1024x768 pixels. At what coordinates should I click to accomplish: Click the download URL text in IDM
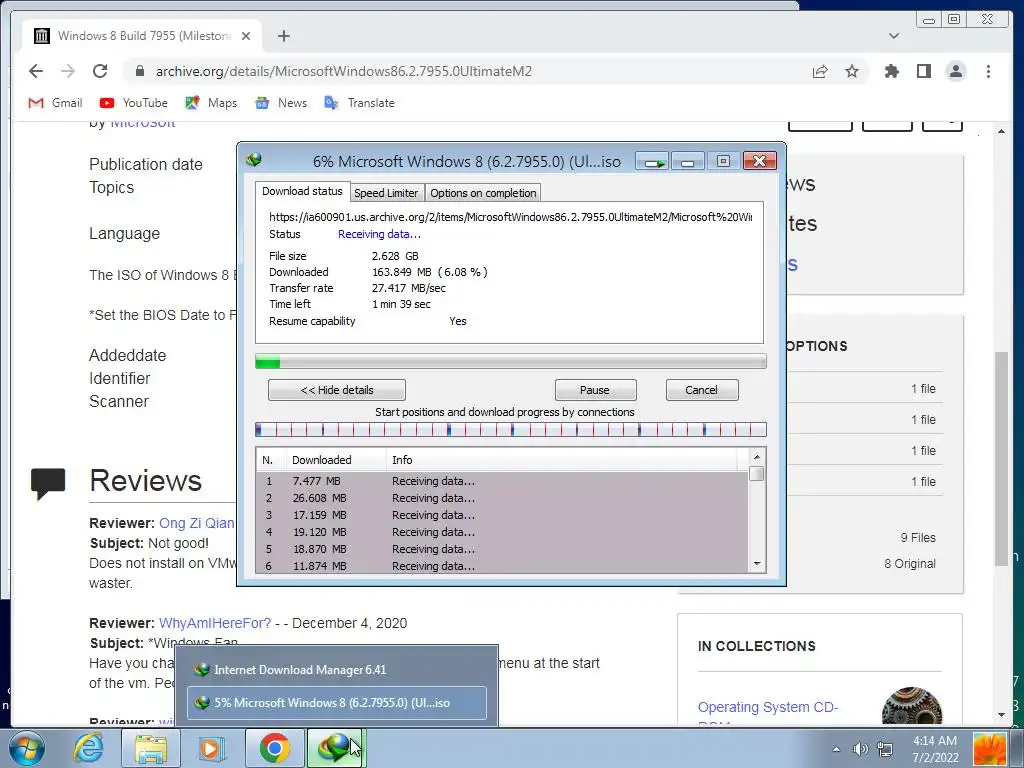510,217
